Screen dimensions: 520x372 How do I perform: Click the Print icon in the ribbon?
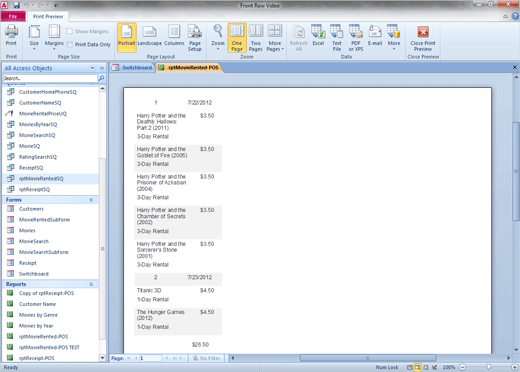(x=11, y=35)
